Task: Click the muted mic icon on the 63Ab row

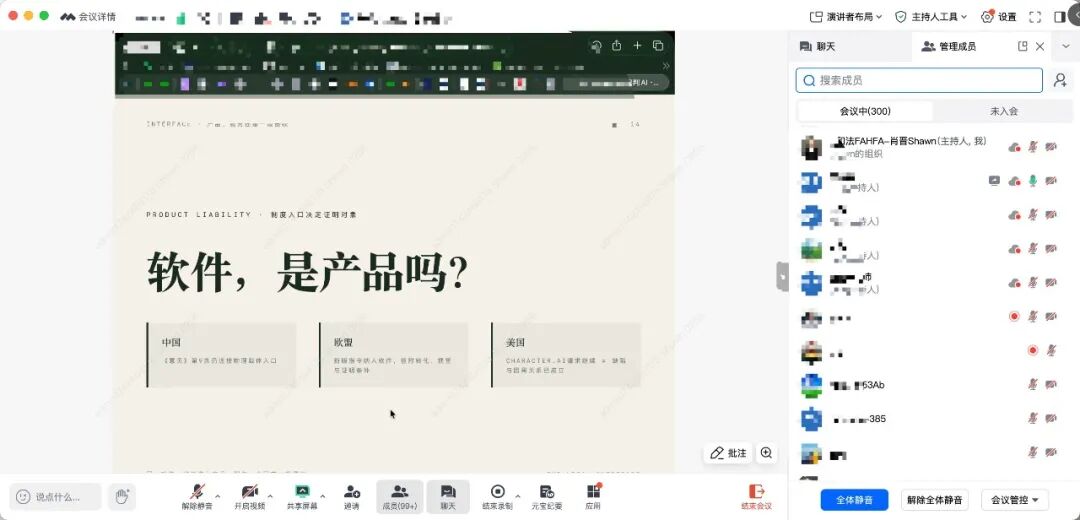Action: tap(1032, 384)
